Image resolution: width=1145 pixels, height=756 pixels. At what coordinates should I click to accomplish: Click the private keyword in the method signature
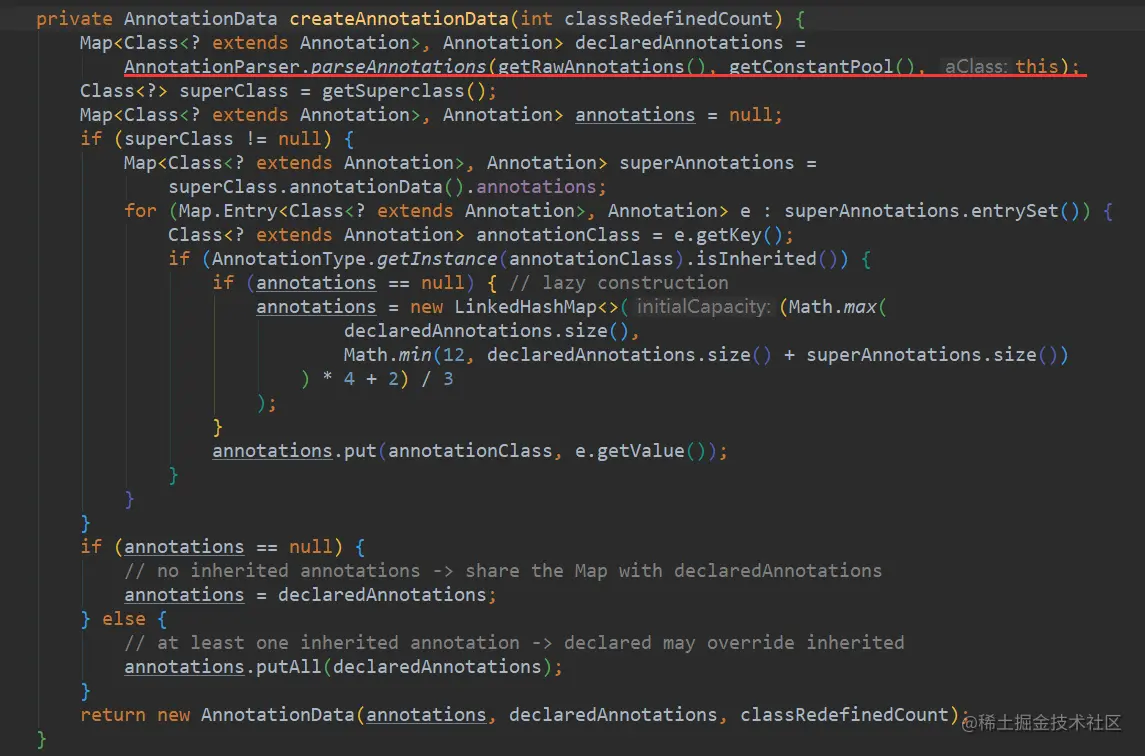(74, 18)
